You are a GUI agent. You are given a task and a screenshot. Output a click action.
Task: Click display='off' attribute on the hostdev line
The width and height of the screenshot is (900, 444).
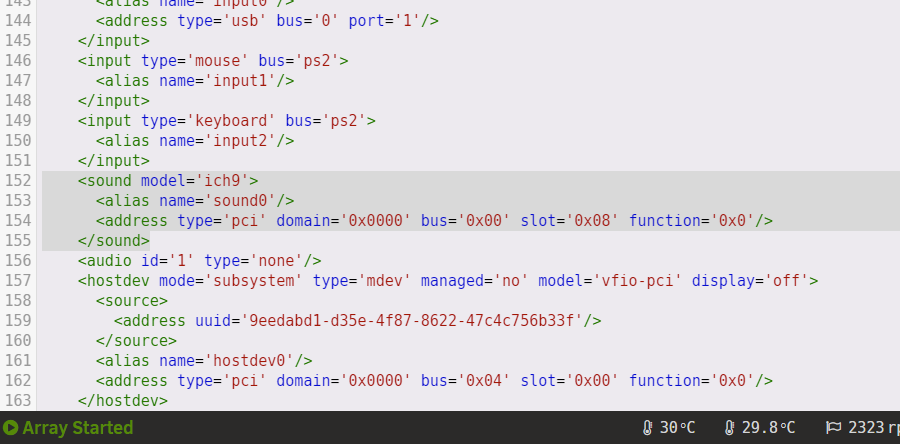pos(750,281)
